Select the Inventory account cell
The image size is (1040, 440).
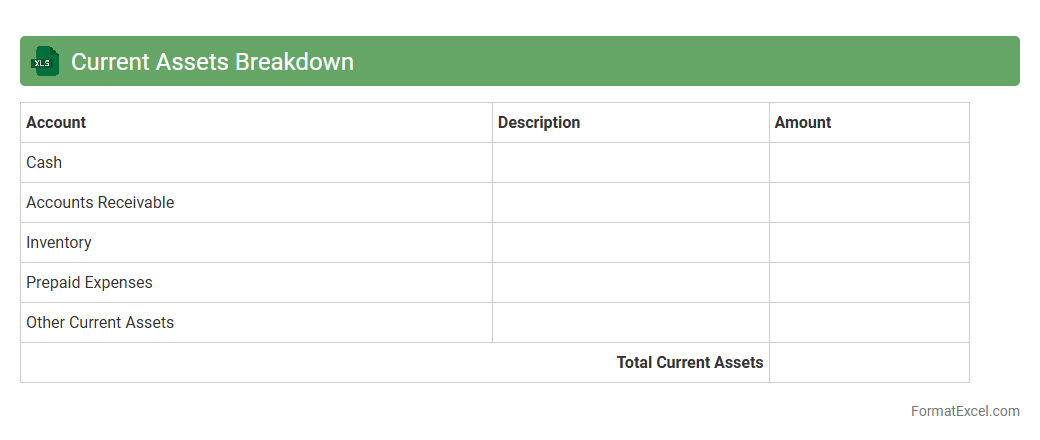59,243
